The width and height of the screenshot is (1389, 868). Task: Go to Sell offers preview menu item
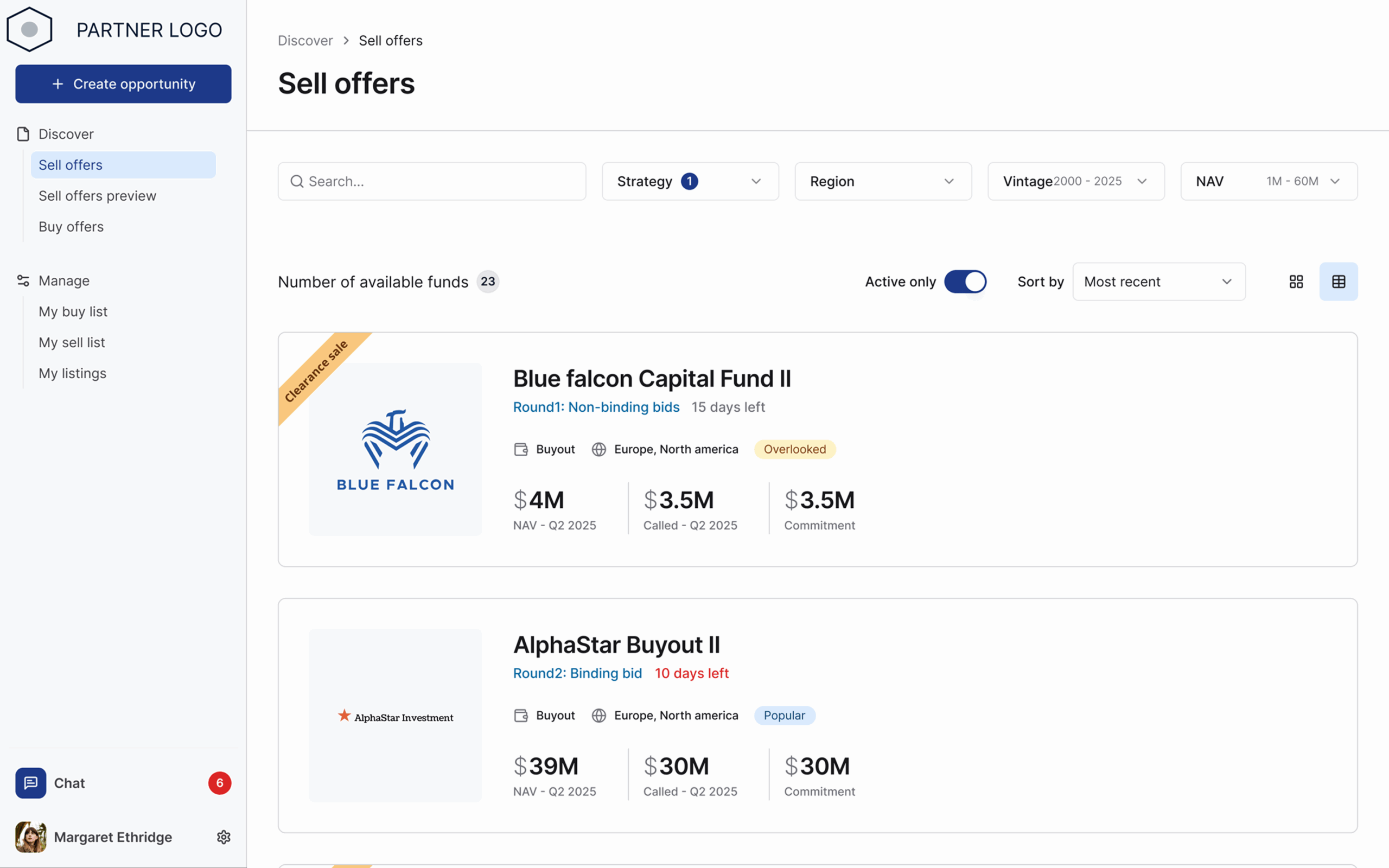coord(97,196)
